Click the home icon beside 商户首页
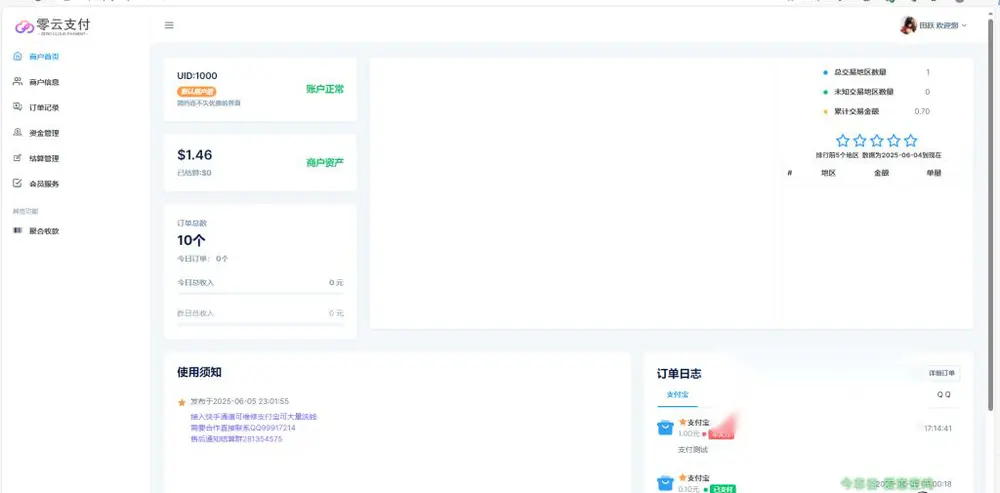The image size is (1000, 493). pyautogui.click(x=18, y=56)
